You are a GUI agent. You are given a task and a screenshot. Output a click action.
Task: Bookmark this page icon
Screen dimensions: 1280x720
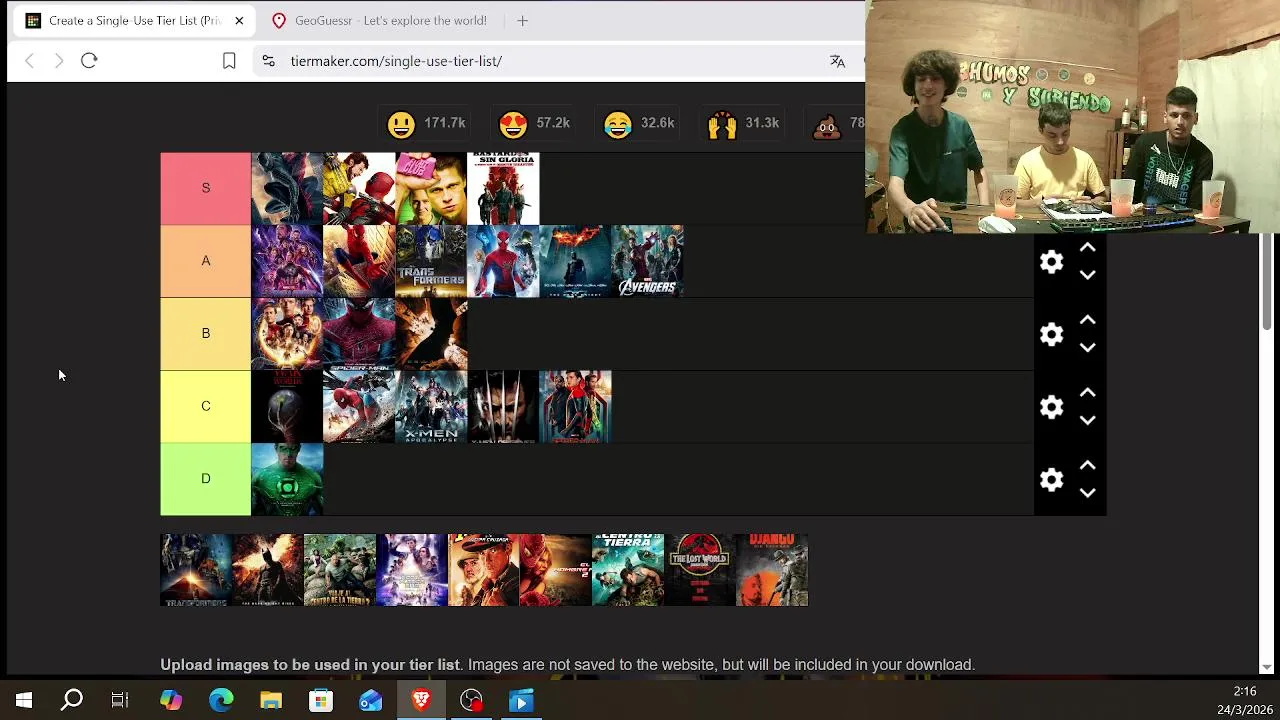(x=229, y=61)
